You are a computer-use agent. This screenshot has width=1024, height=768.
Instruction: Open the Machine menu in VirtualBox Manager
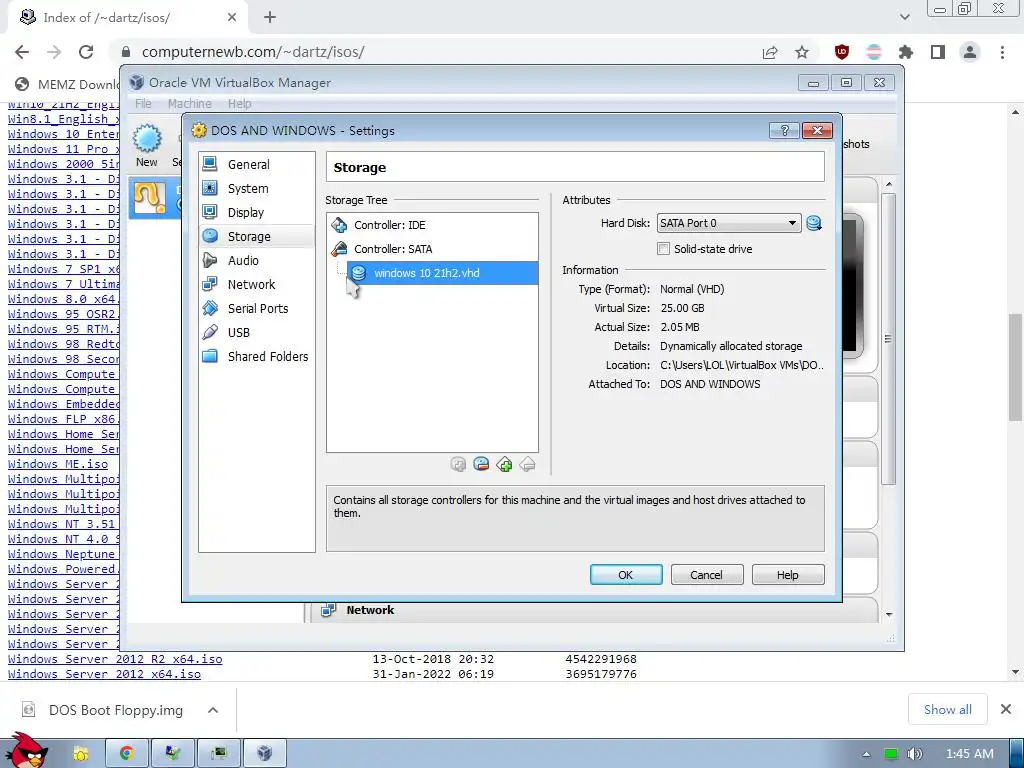(189, 104)
